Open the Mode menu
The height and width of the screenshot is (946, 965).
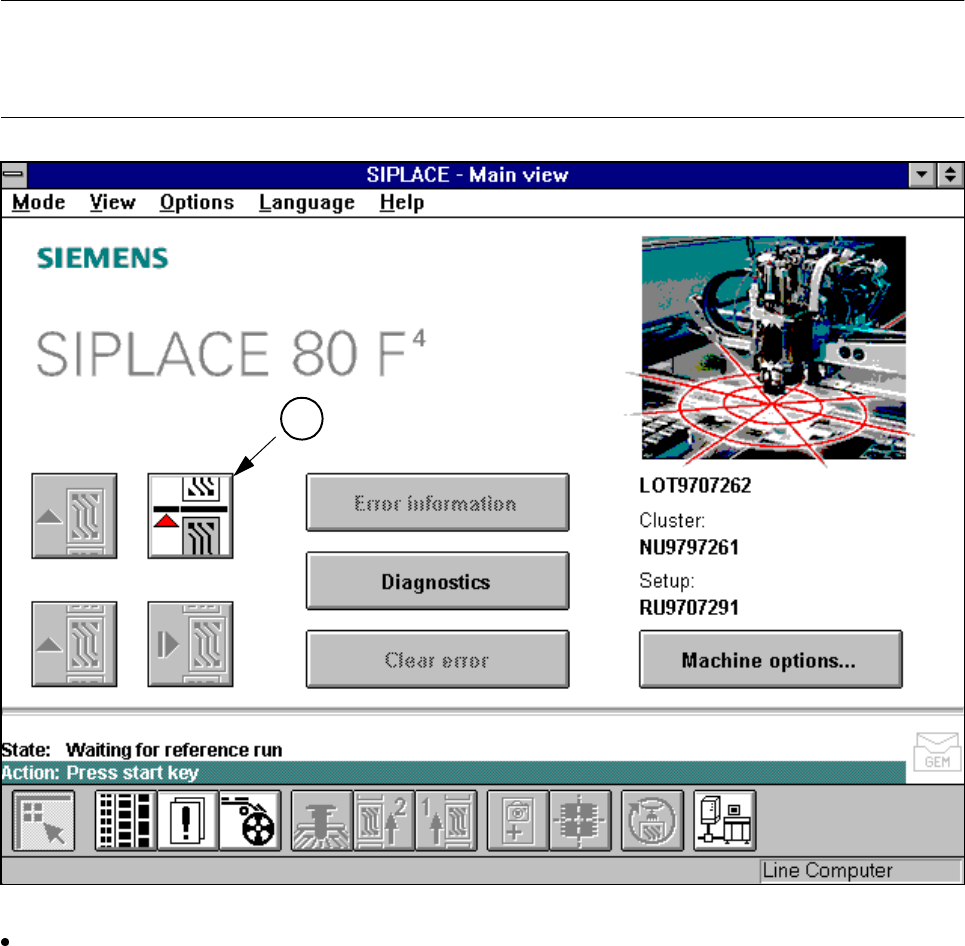pyautogui.click(x=39, y=203)
